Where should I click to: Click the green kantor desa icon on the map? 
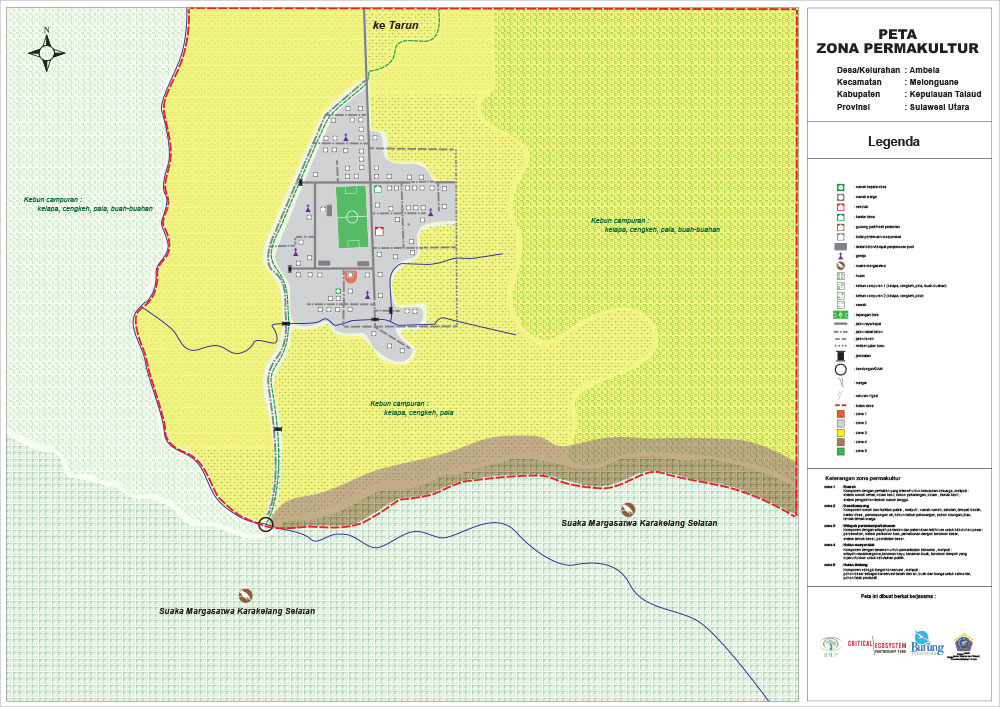[378, 188]
